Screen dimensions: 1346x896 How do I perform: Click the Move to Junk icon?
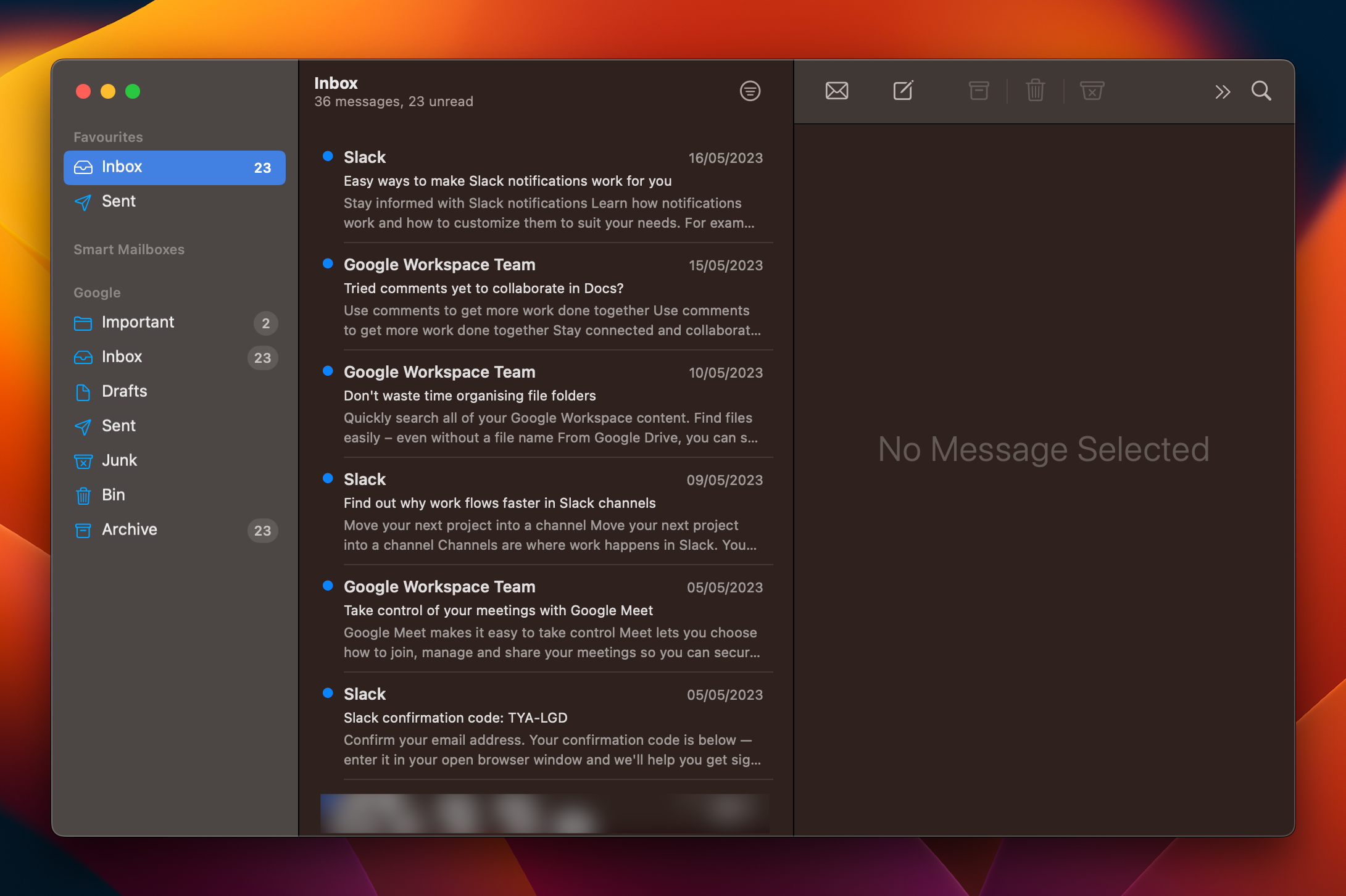[1092, 91]
